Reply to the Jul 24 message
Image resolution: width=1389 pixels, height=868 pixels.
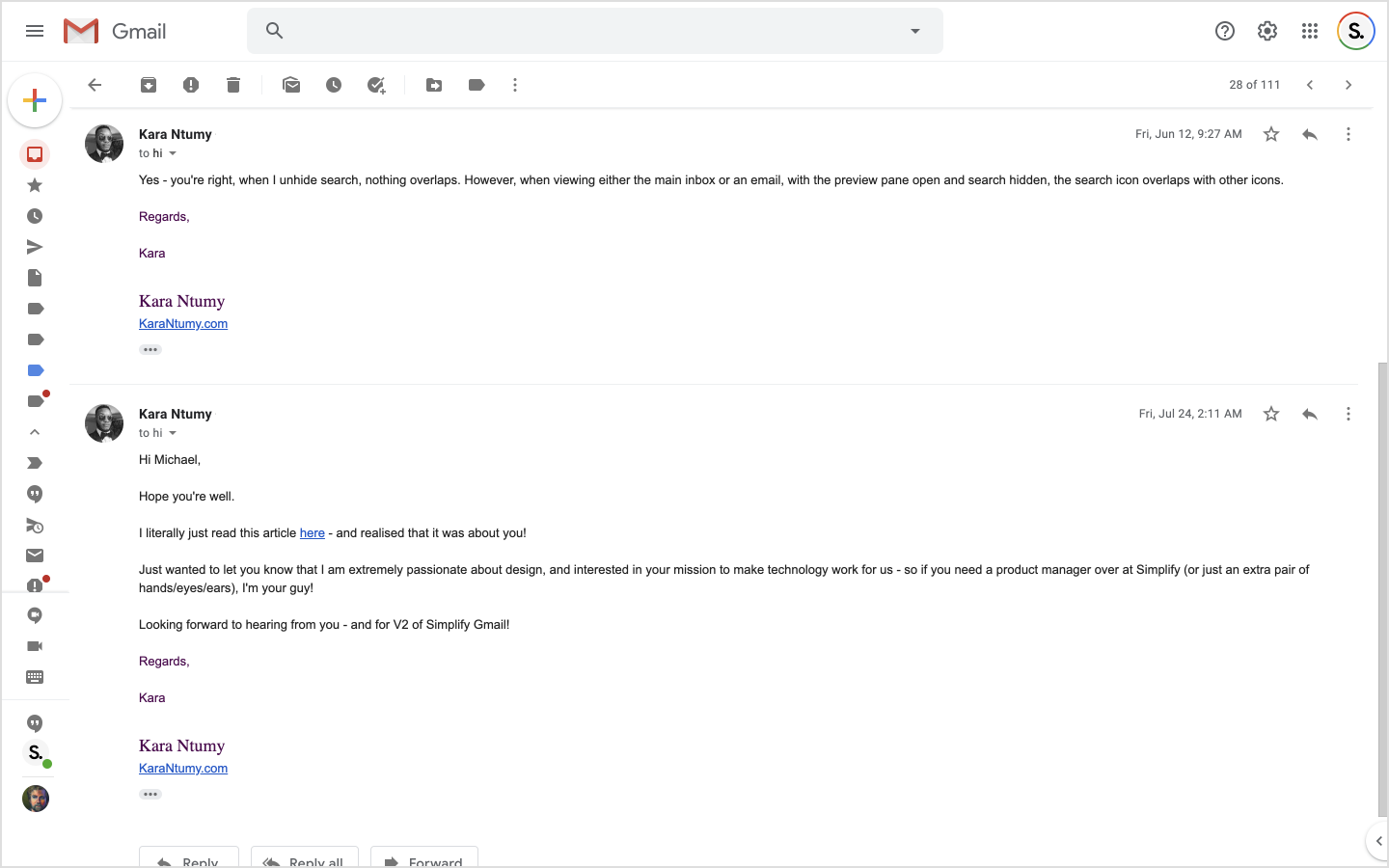(1310, 414)
